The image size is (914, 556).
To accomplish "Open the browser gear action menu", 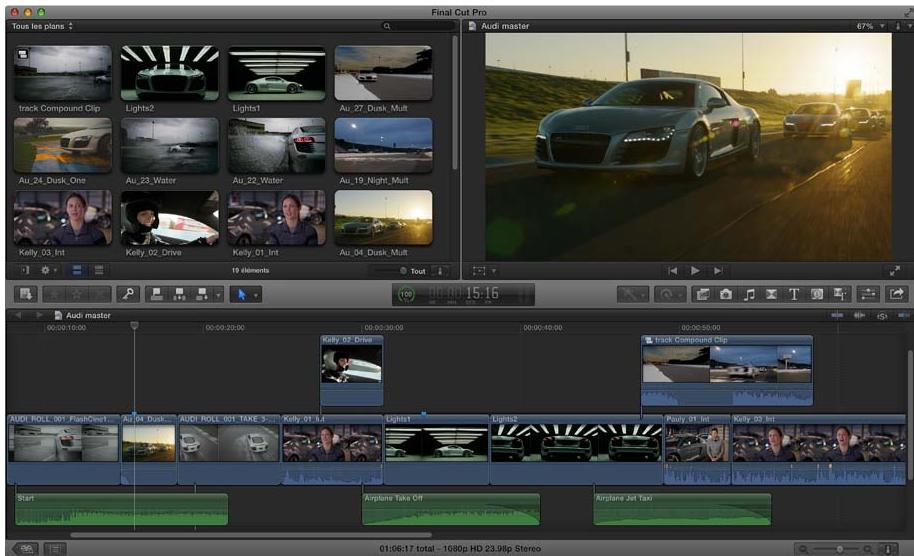I will [48, 270].
